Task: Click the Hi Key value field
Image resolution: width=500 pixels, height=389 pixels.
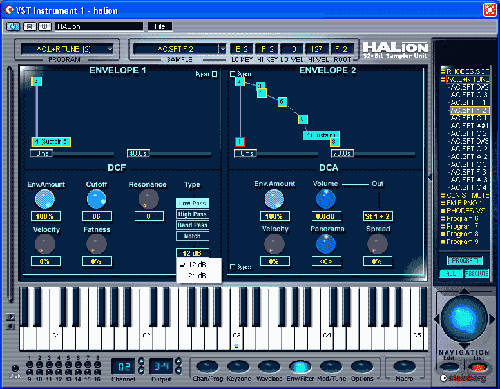Action: coord(267,49)
